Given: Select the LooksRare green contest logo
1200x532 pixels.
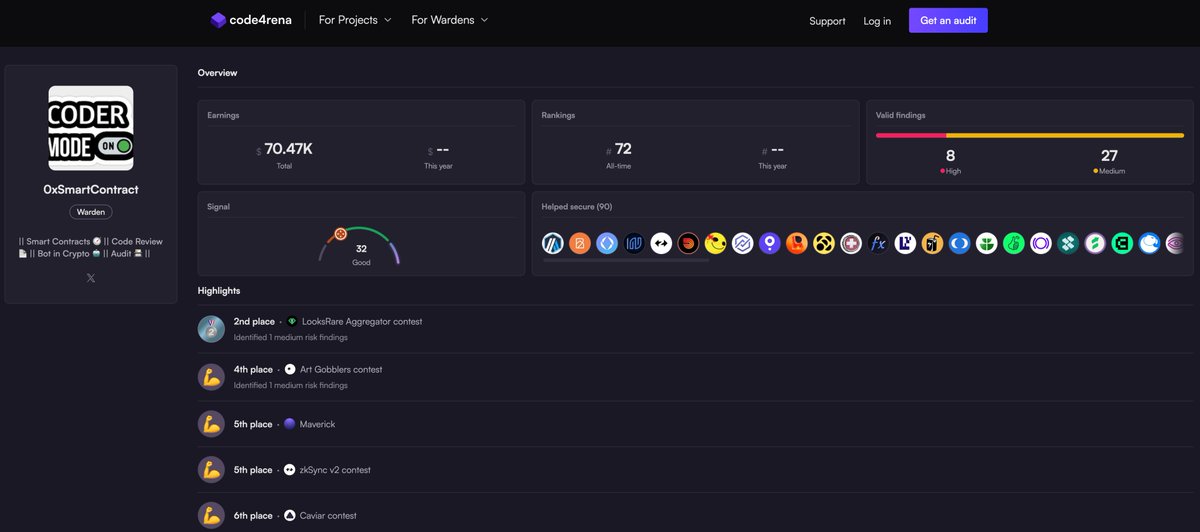Looking at the screenshot, I should point(292,322).
